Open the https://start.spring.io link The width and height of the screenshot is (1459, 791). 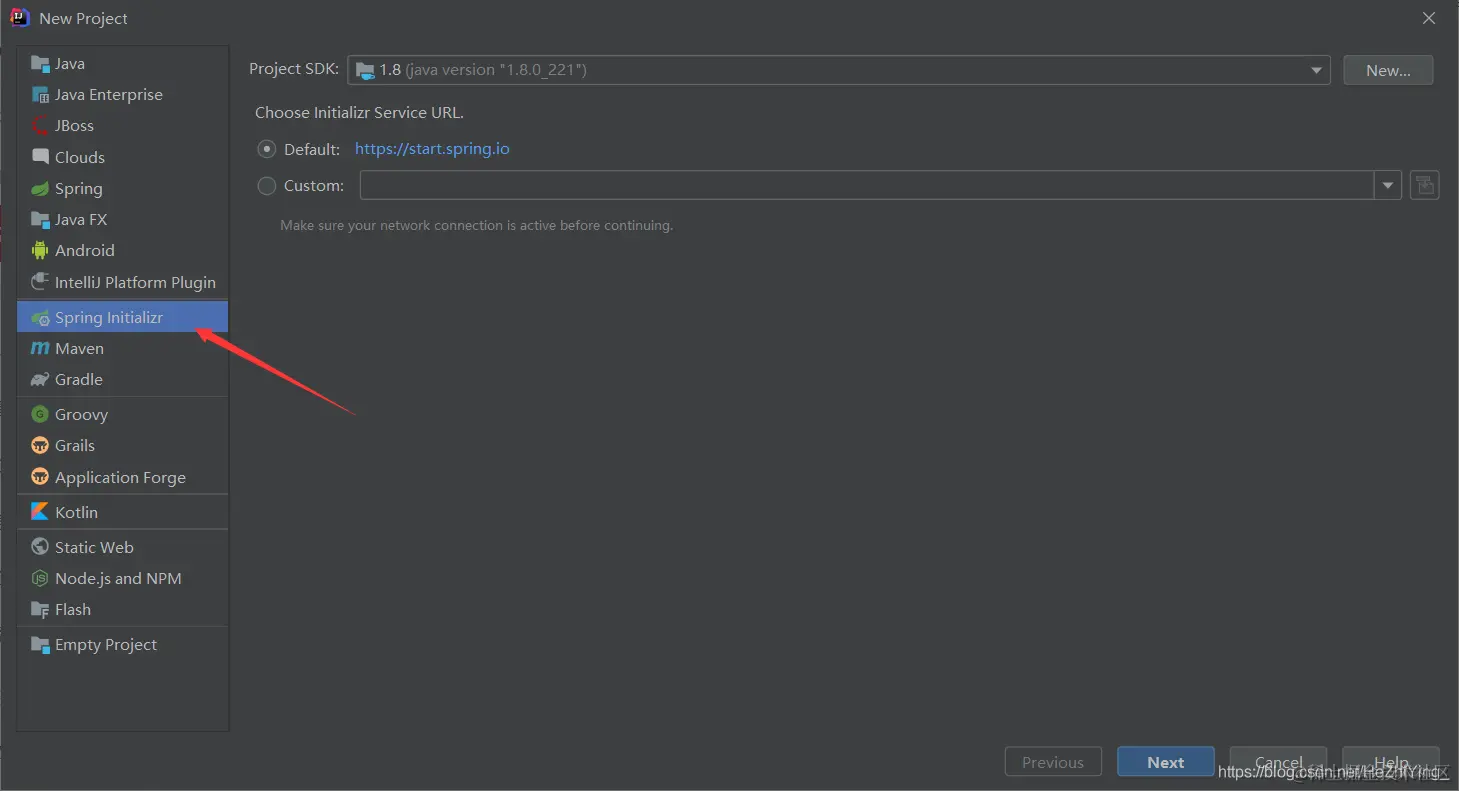pos(432,149)
